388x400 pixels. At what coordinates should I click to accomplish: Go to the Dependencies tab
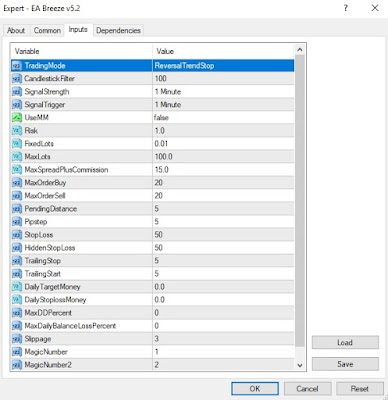coord(118,31)
